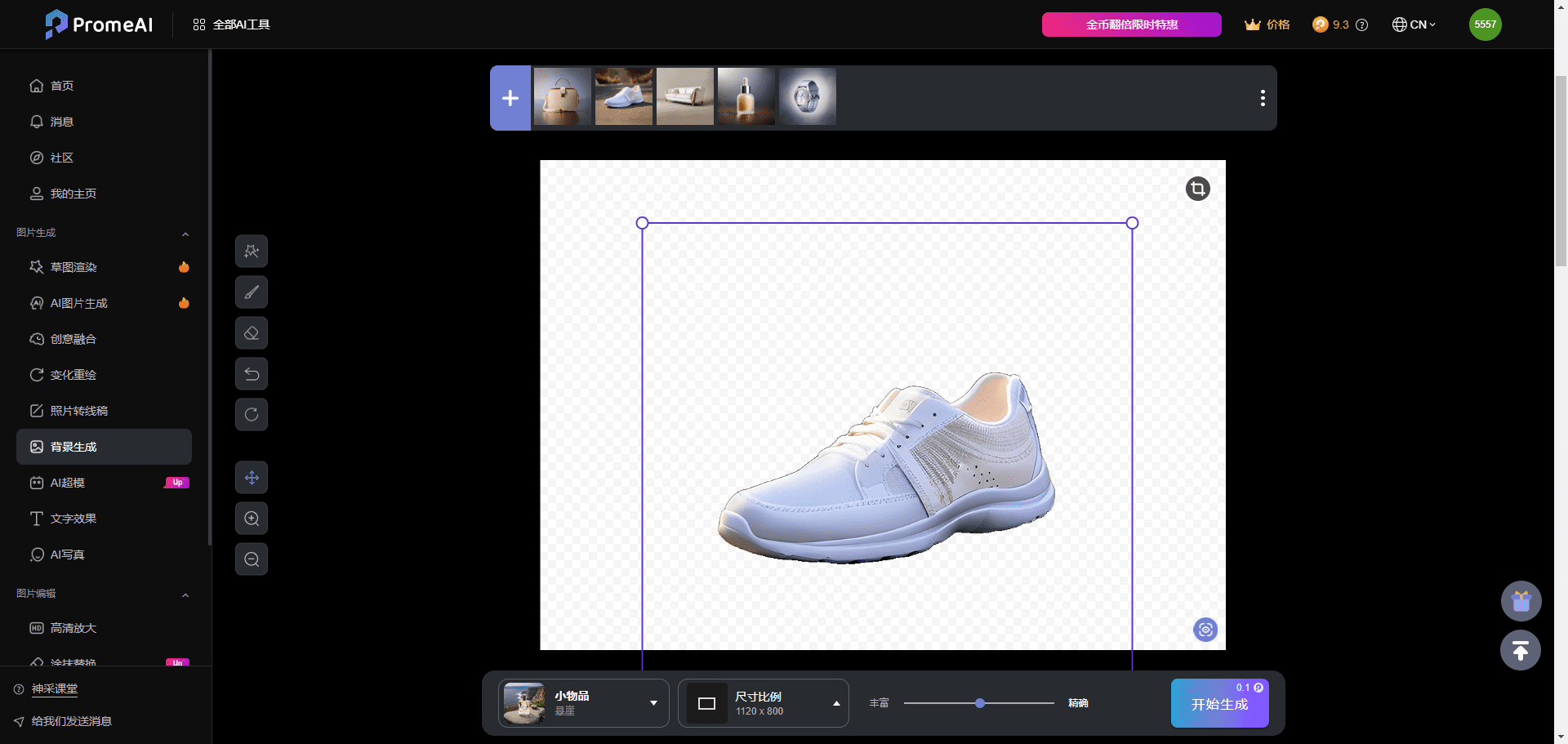Image resolution: width=1568 pixels, height=744 pixels.
Task: Click the shoe image on canvas
Action: pos(886,468)
